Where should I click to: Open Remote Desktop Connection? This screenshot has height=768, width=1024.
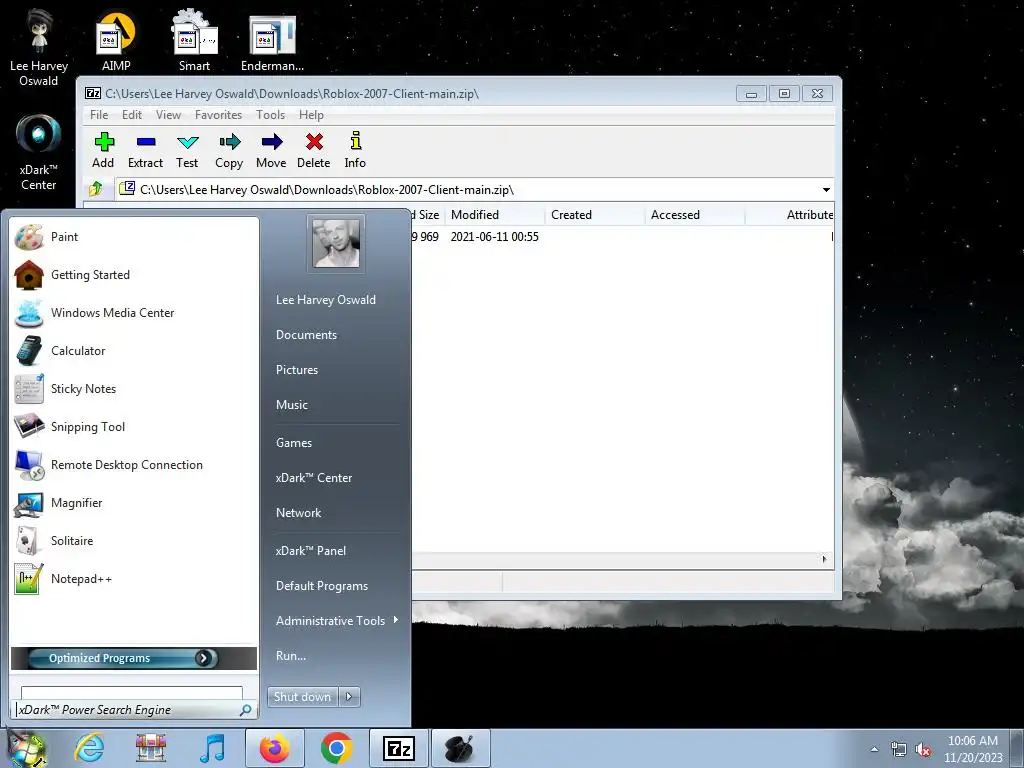(x=134, y=465)
